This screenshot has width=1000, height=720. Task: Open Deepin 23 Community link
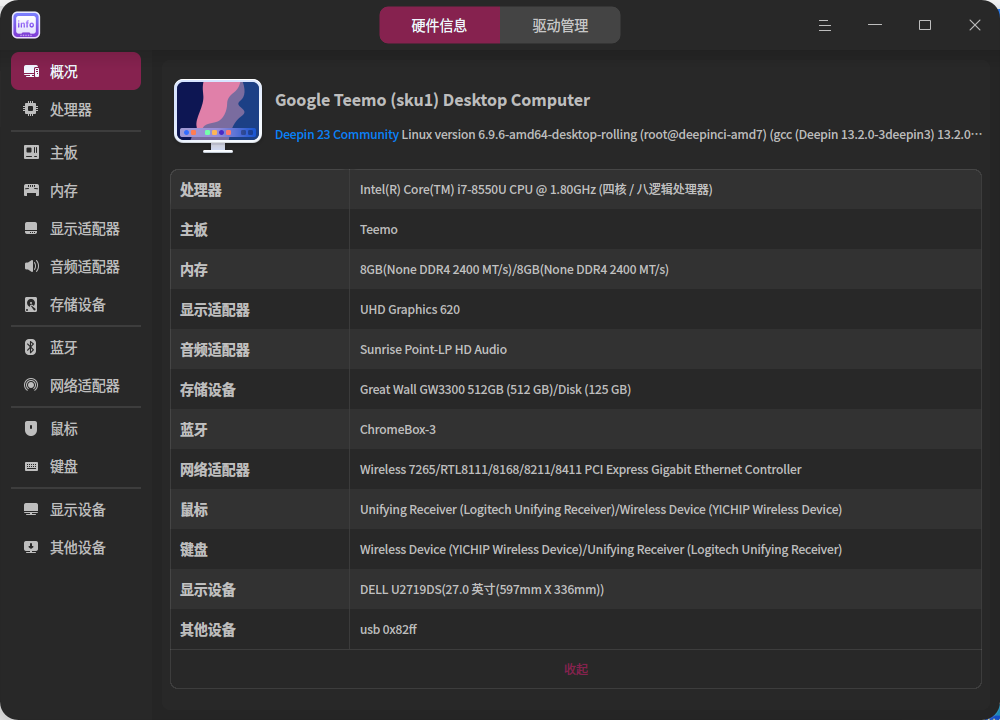point(337,135)
